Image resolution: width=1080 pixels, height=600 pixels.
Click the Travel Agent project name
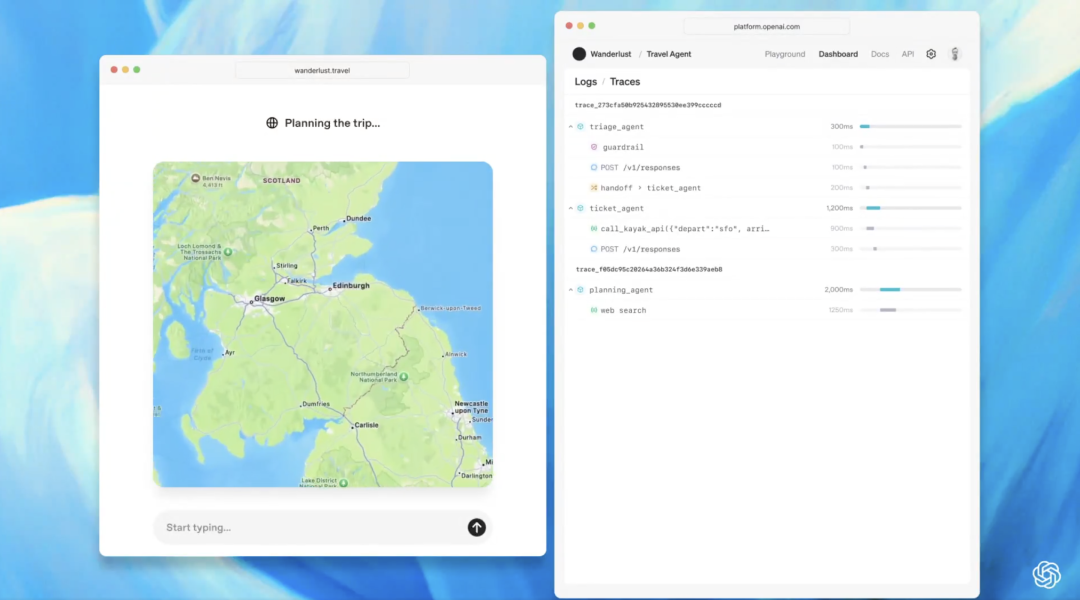pyautogui.click(x=669, y=54)
